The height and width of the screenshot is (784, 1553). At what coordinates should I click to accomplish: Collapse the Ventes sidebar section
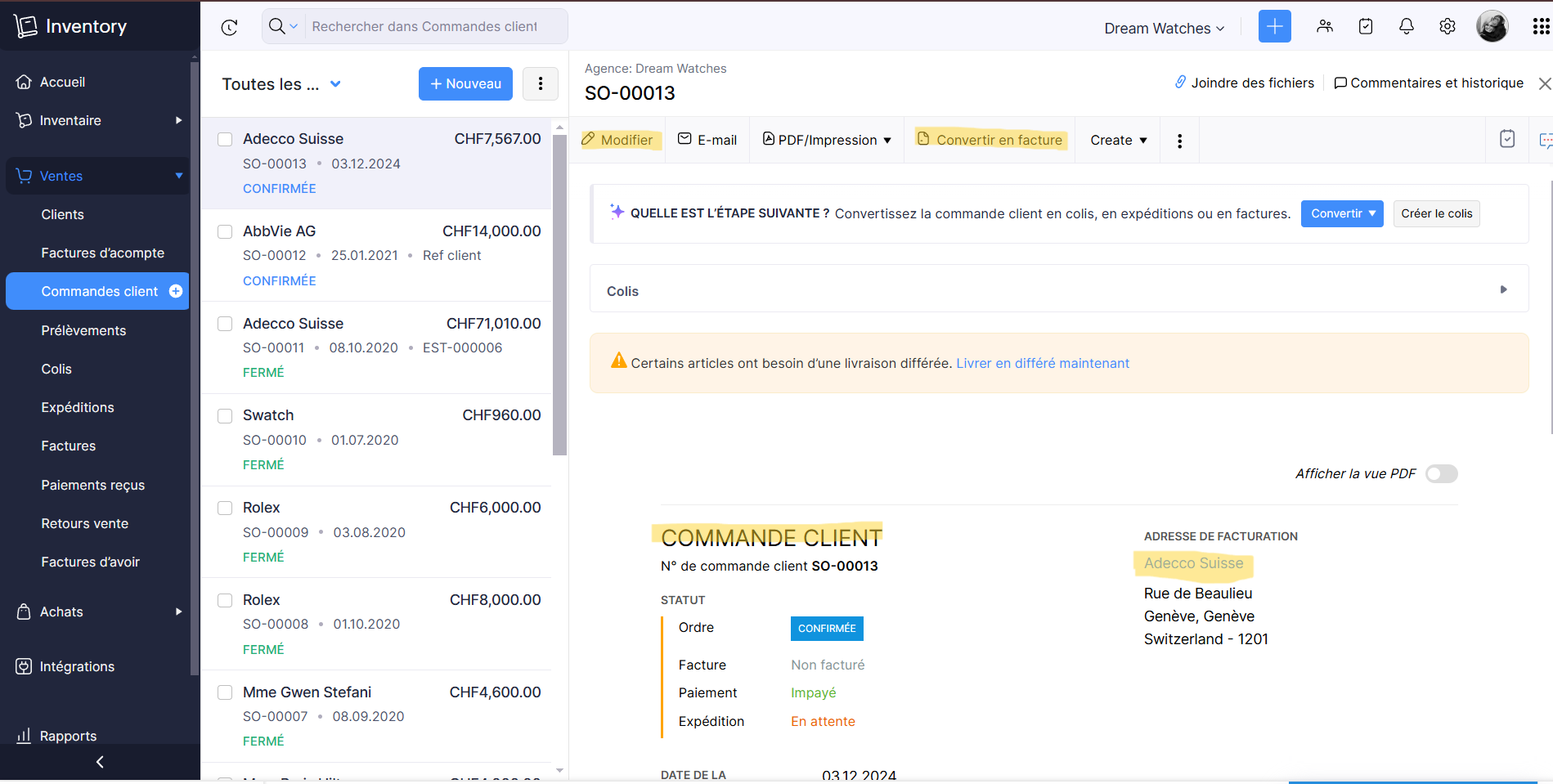point(97,176)
